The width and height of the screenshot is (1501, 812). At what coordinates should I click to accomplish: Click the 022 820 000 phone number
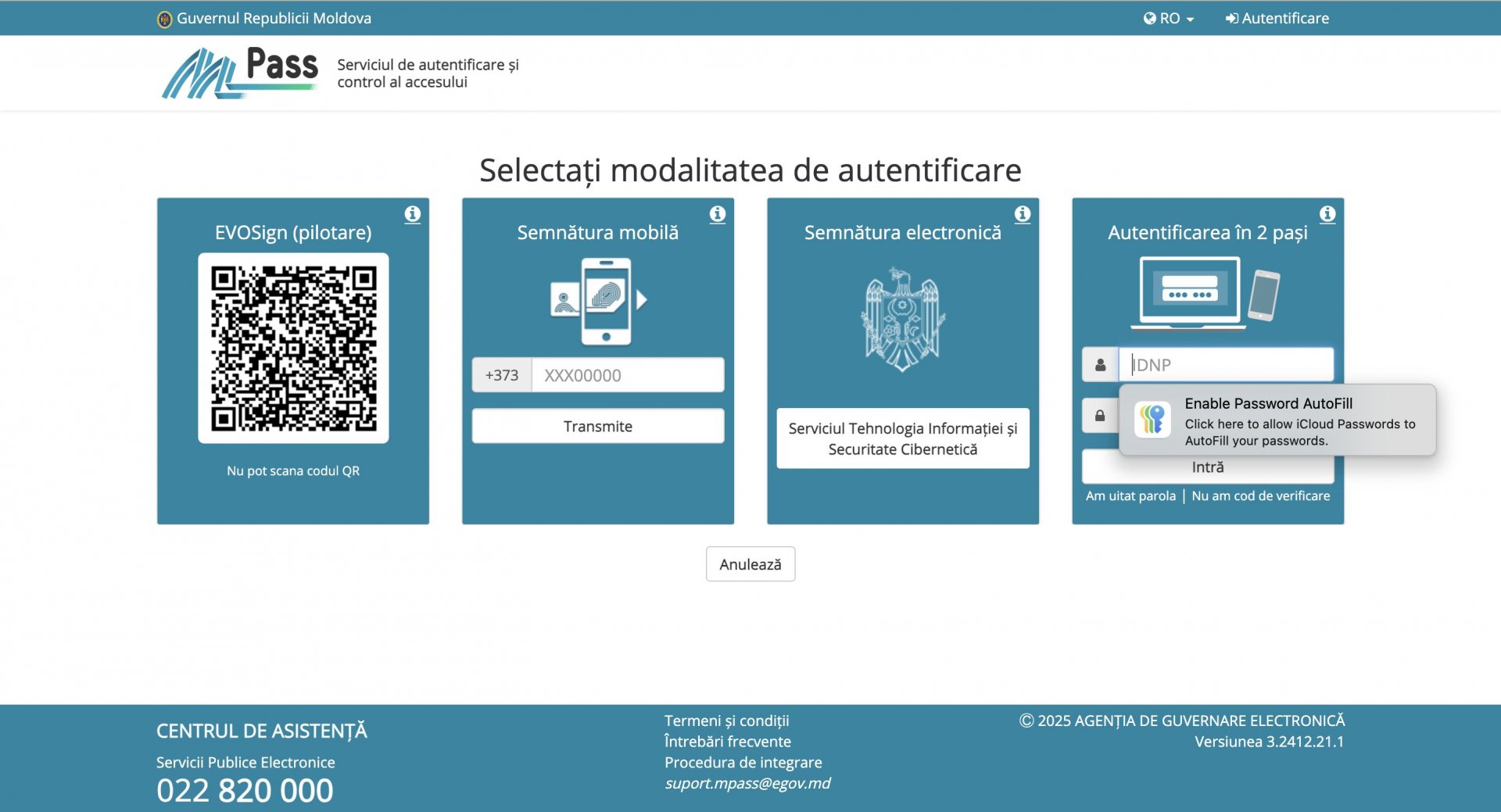click(x=245, y=791)
